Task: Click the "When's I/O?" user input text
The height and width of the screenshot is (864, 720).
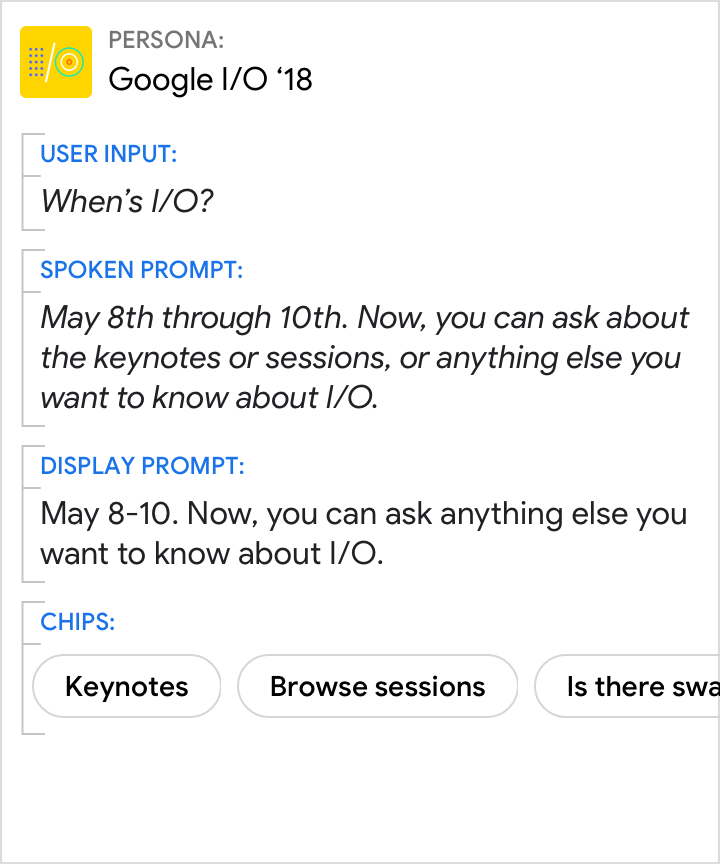Action: 127,201
